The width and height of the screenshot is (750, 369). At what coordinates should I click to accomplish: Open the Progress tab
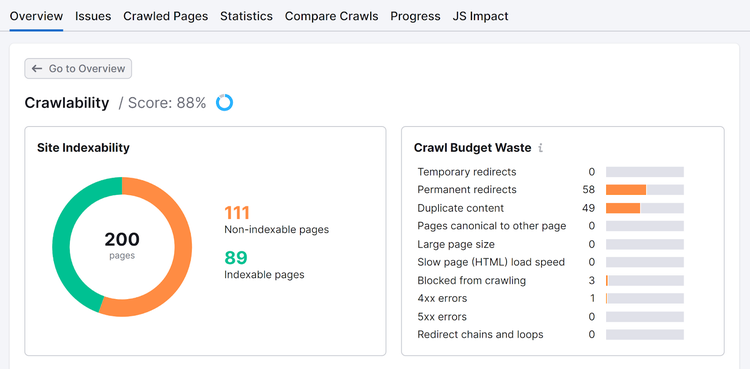(415, 16)
